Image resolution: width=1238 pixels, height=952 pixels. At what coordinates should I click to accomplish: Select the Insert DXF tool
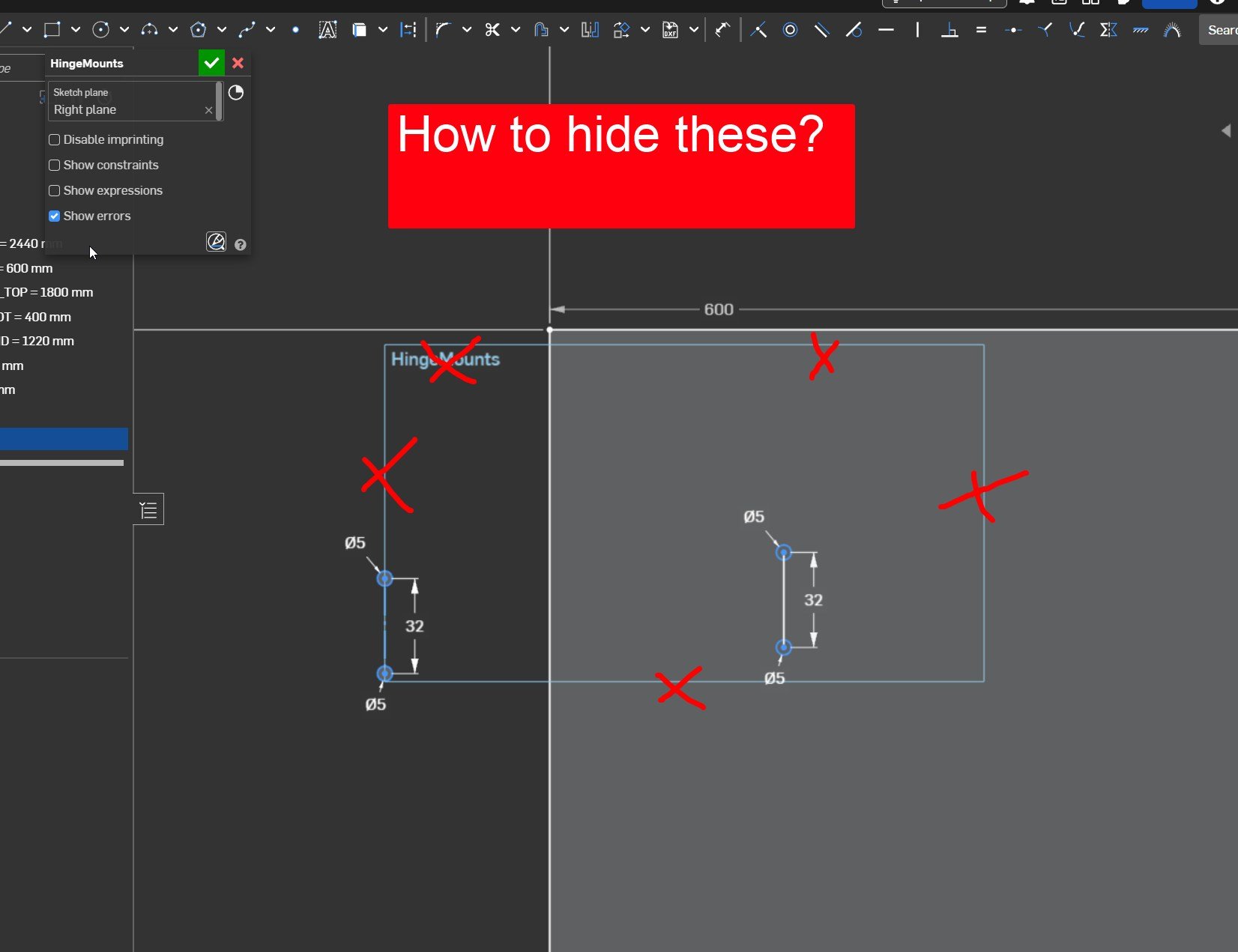(x=670, y=29)
